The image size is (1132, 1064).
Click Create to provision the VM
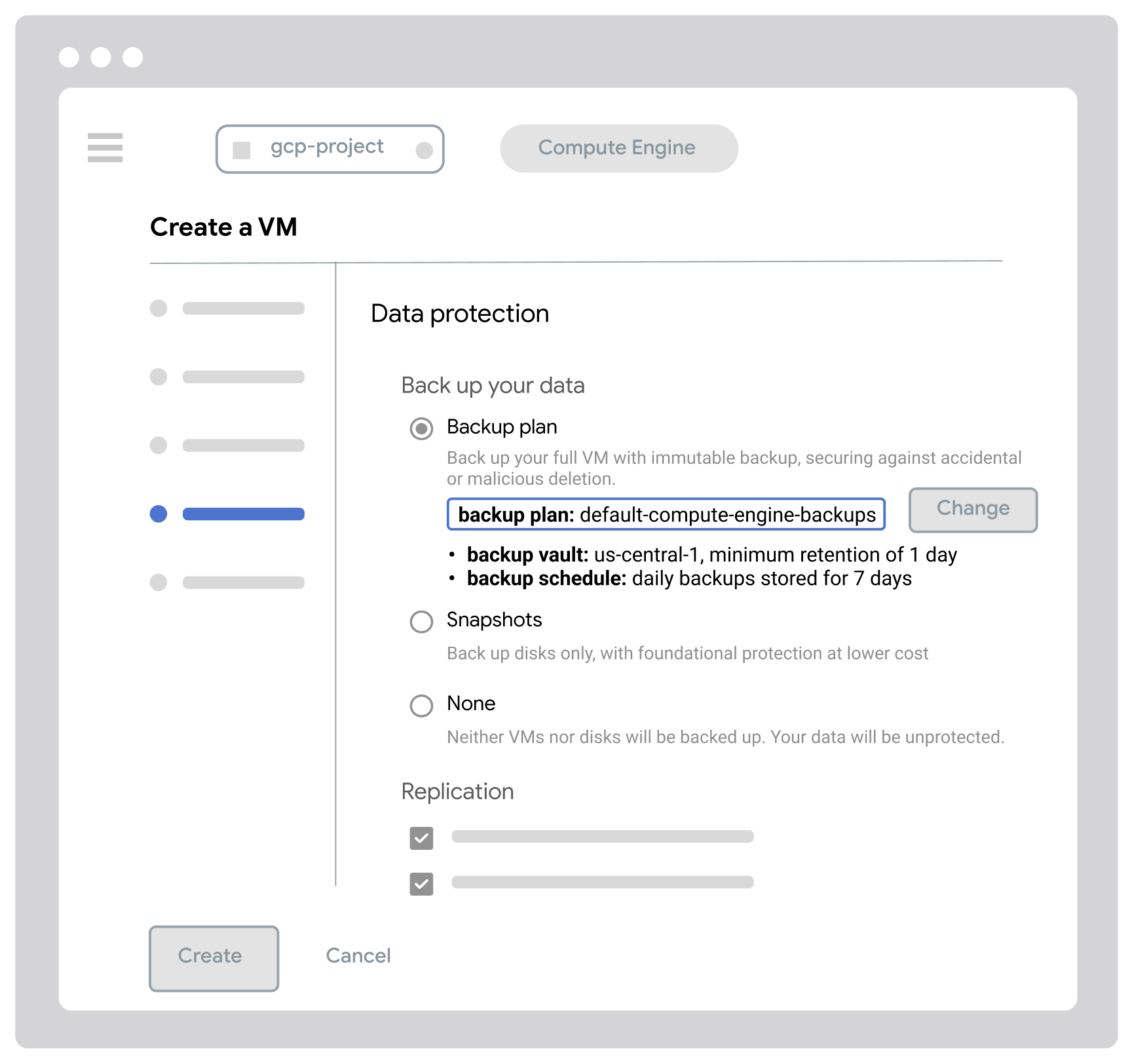[x=214, y=957]
